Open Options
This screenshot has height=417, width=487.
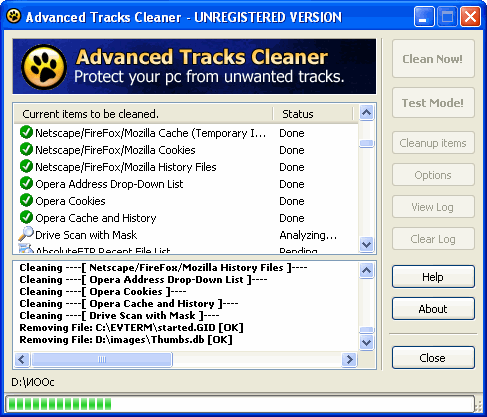click(x=433, y=175)
